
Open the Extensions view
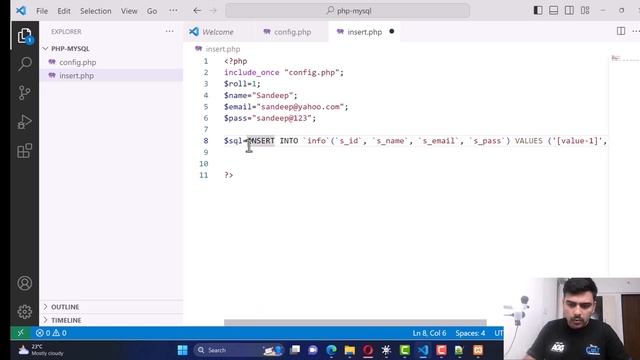tap(24, 151)
